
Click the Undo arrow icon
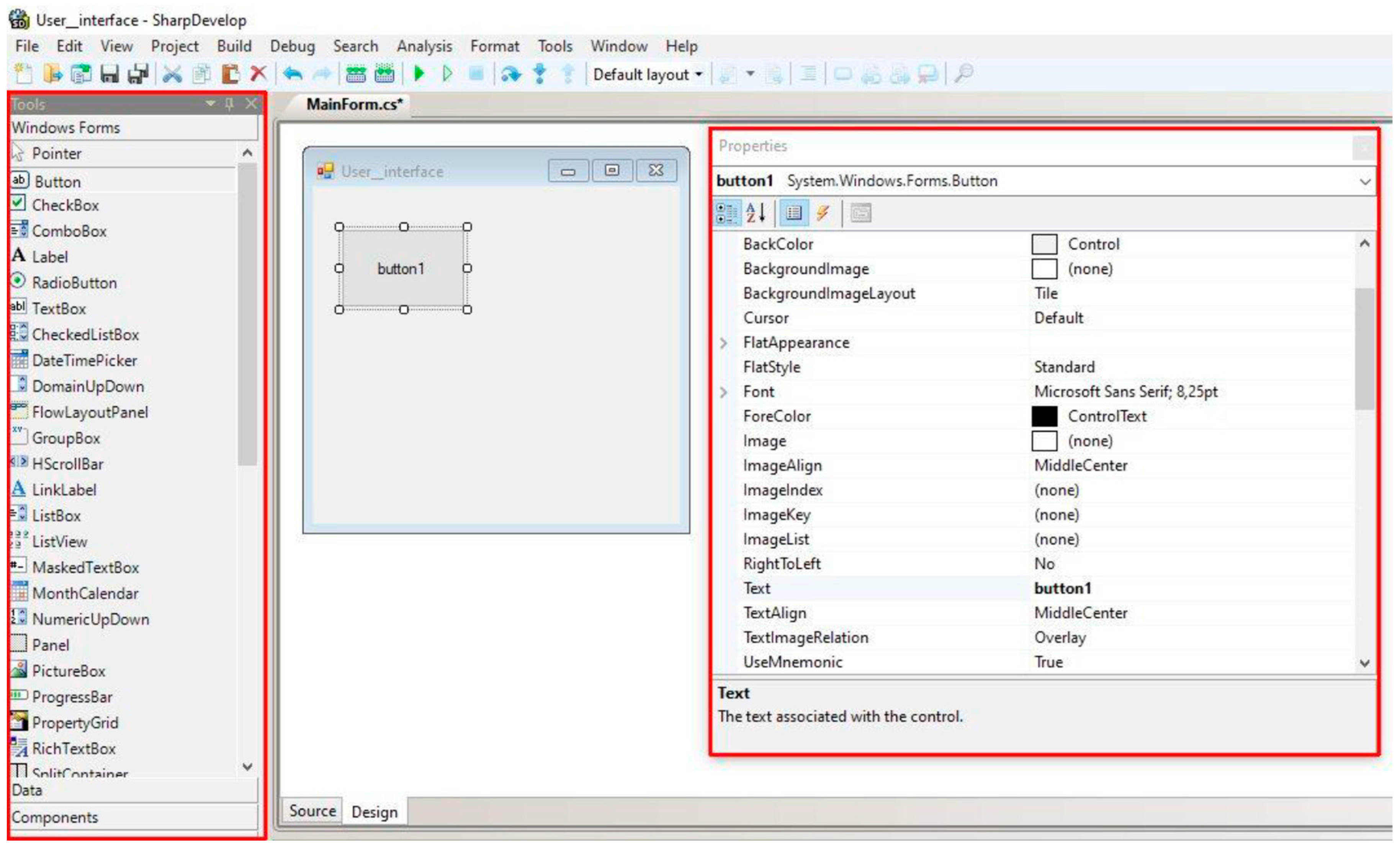click(293, 74)
